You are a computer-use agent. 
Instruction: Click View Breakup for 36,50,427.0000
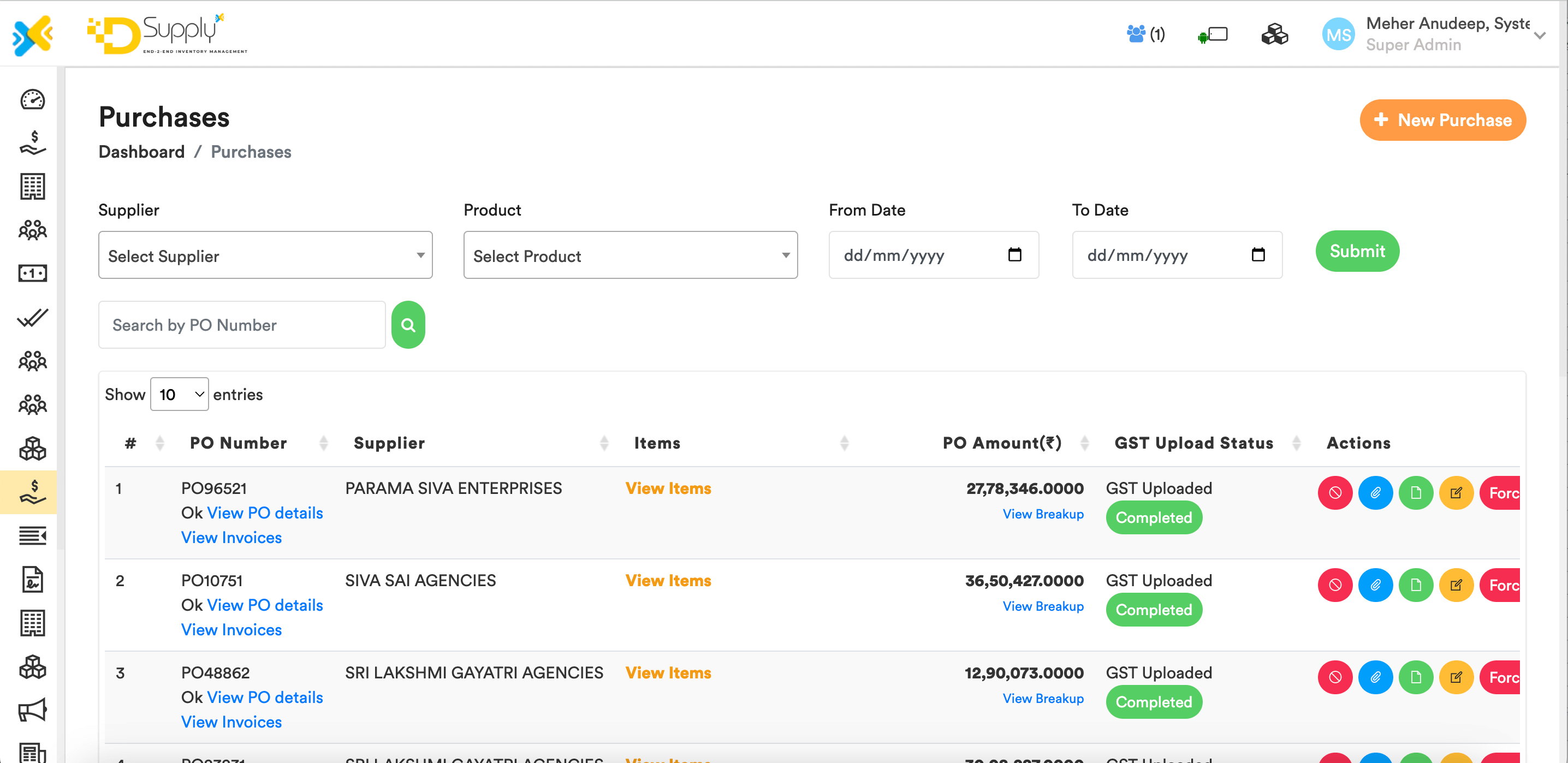[x=1043, y=606]
